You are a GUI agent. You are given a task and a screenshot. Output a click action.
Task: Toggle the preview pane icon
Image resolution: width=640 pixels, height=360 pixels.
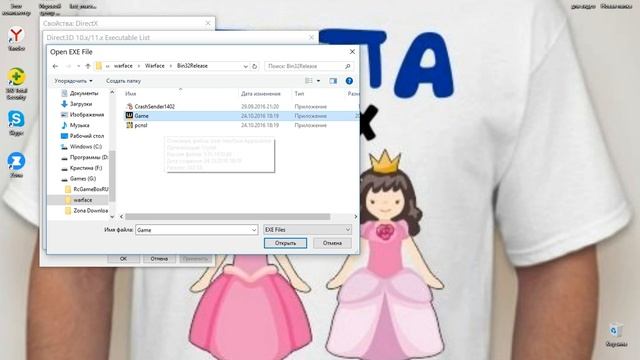(x=333, y=81)
